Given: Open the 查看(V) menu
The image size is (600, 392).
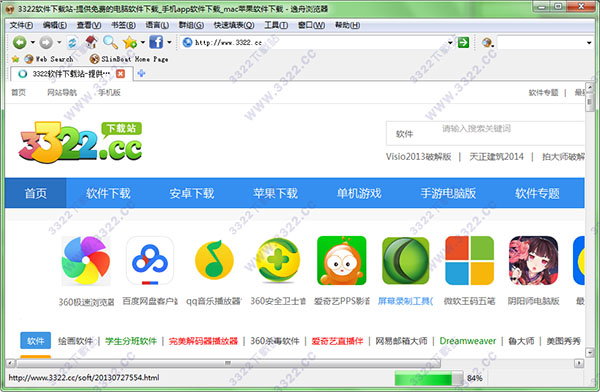Looking at the screenshot, I should (89, 25).
